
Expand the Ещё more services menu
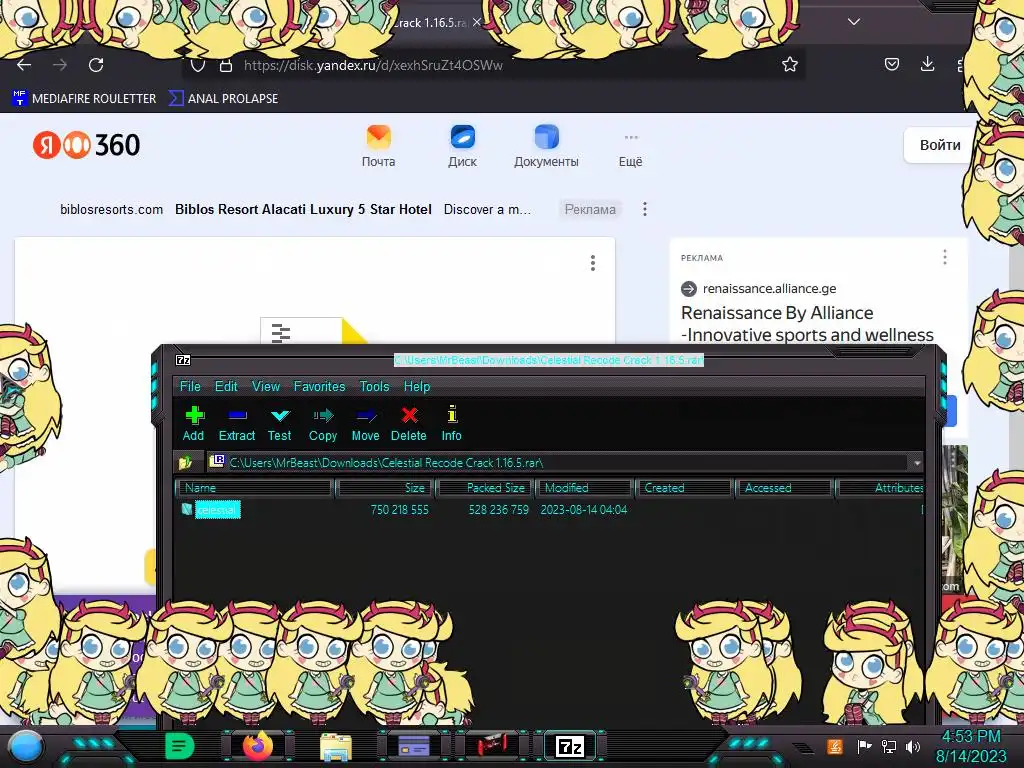point(631,150)
